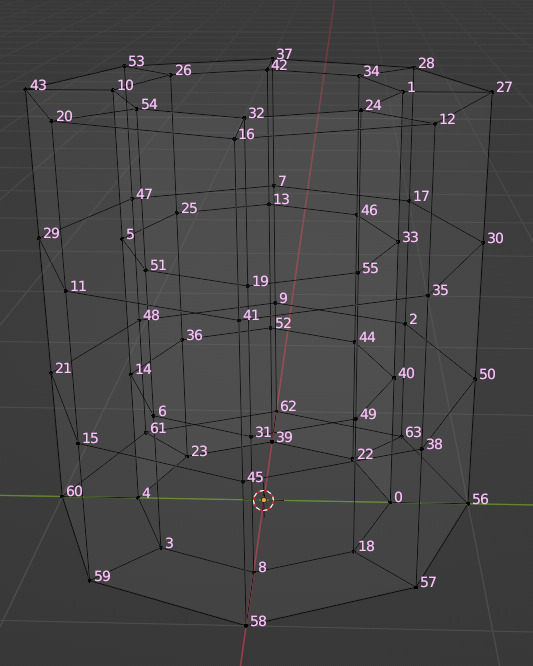Select vertex labeled 30
The image size is (533, 666).
(x=483, y=243)
